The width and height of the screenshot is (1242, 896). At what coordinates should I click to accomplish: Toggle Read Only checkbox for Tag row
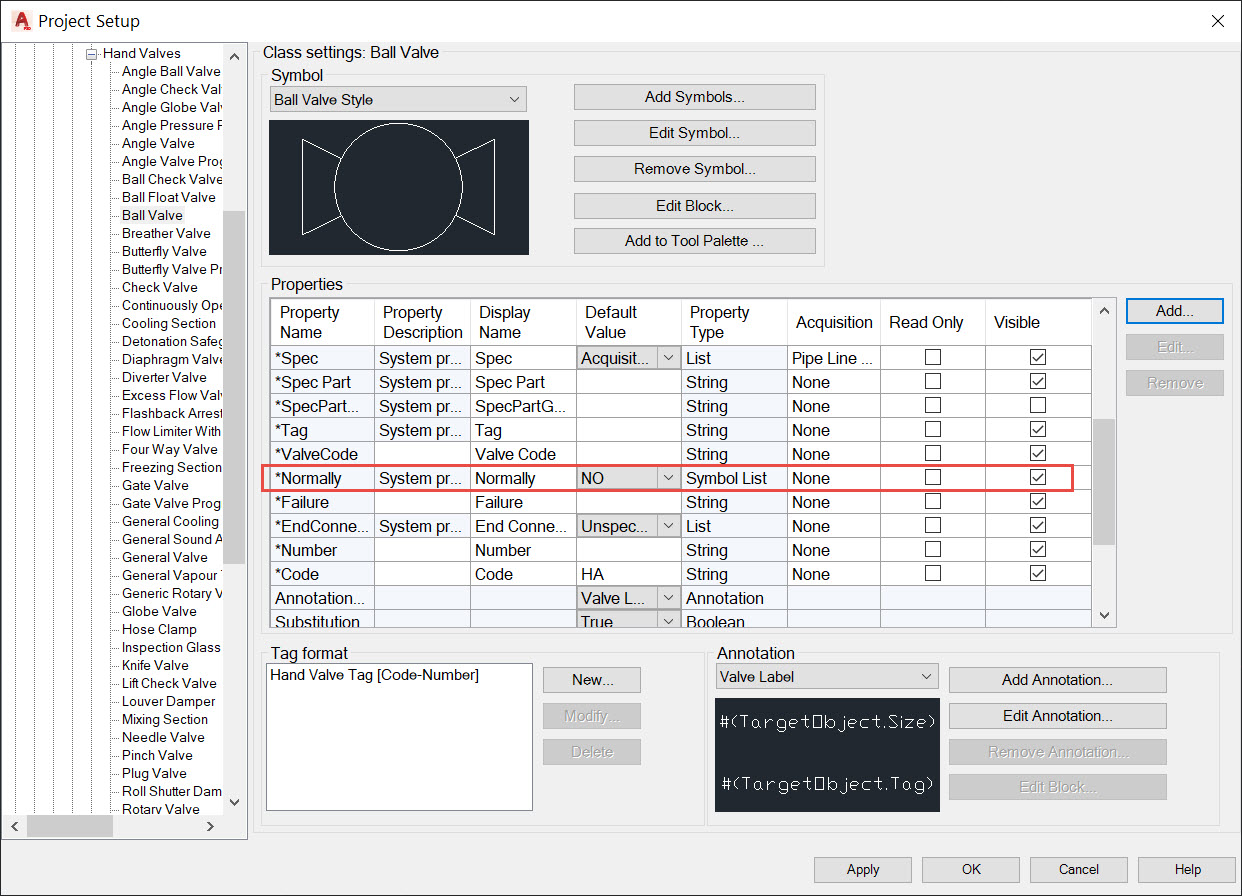click(x=933, y=429)
